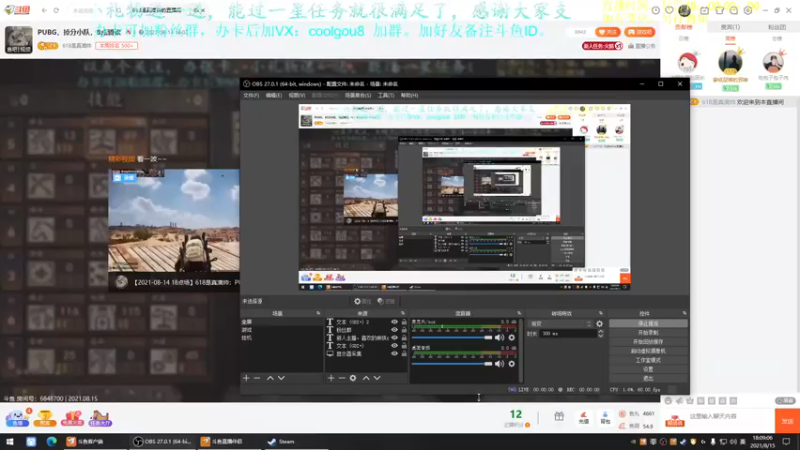The image size is (800, 450).
Task: Pop out 转场特效 dock via header icon
Action: (601, 313)
